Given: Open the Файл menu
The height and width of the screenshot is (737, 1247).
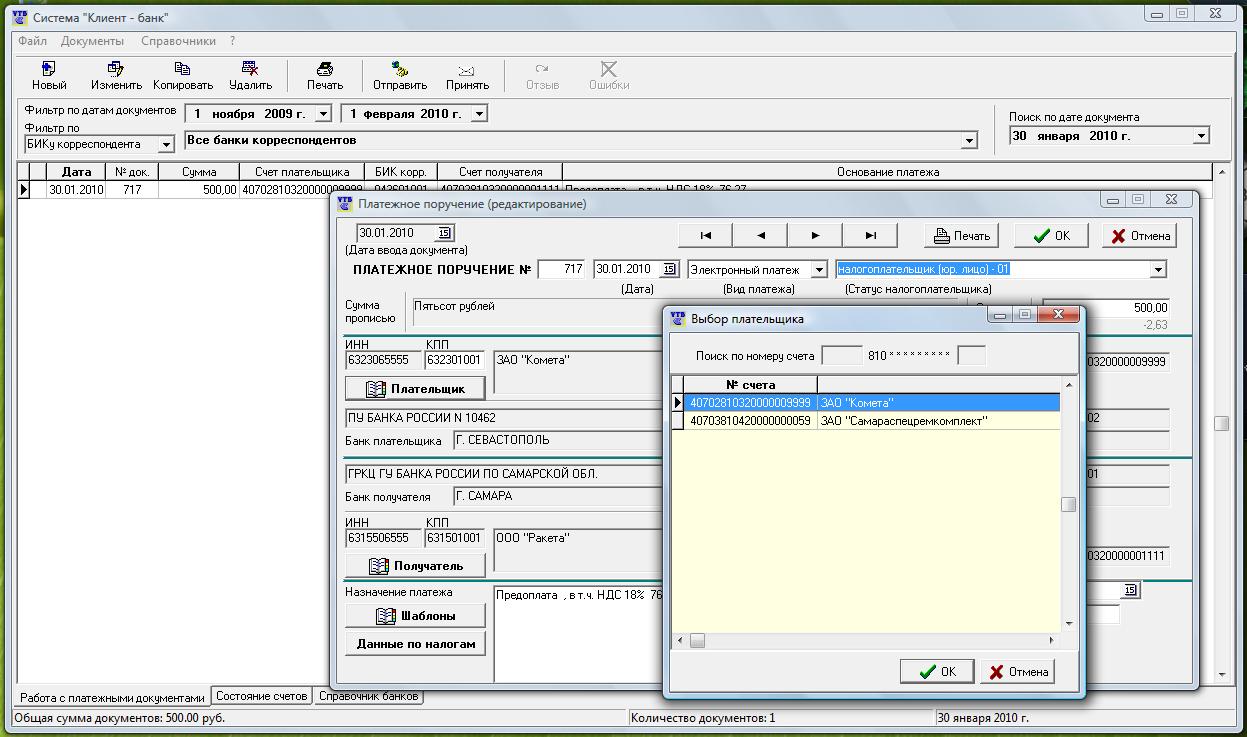Looking at the screenshot, I should pyautogui.click(x=32, y=41).
